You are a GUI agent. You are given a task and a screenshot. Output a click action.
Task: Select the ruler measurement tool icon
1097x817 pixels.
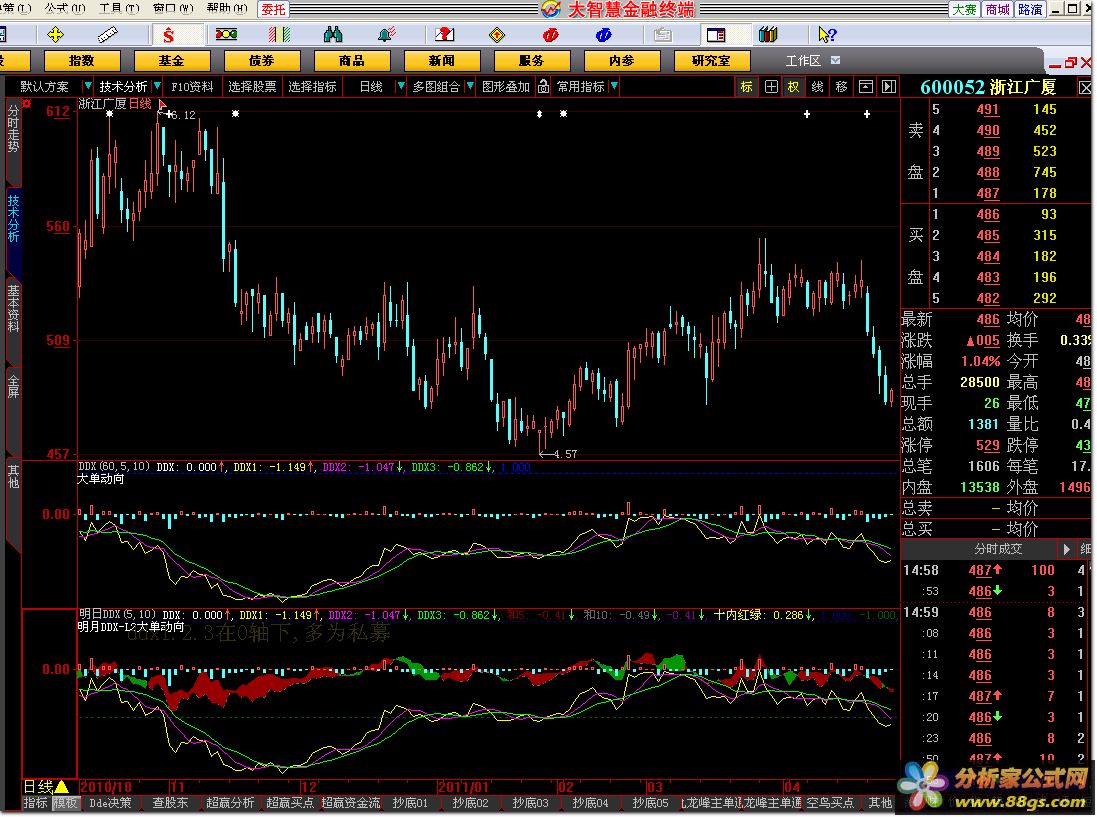pos(107,34)
